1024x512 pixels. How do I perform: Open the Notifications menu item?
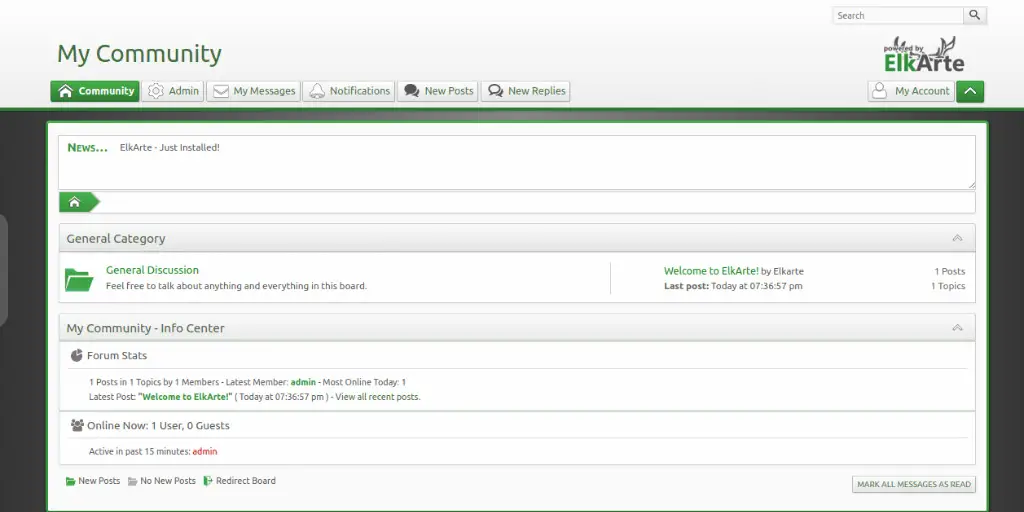click(349, 91)
